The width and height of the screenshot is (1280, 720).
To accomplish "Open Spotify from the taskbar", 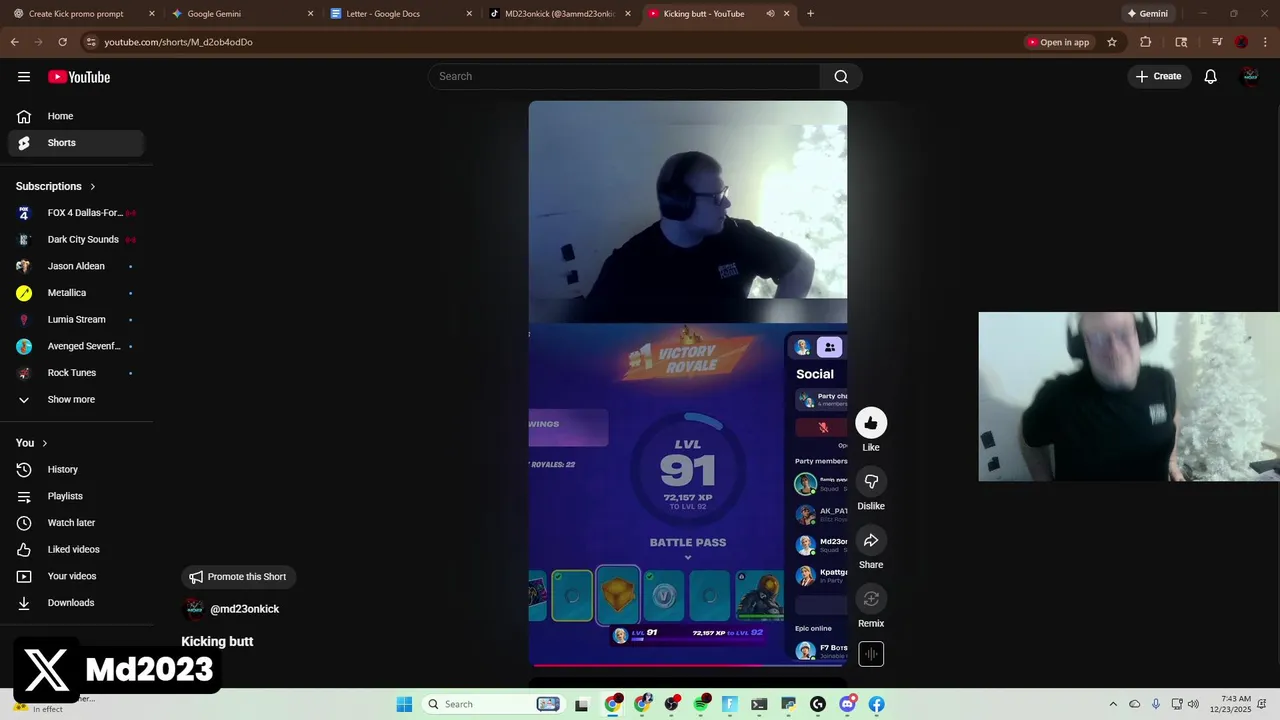I will (x=701, y=704).
